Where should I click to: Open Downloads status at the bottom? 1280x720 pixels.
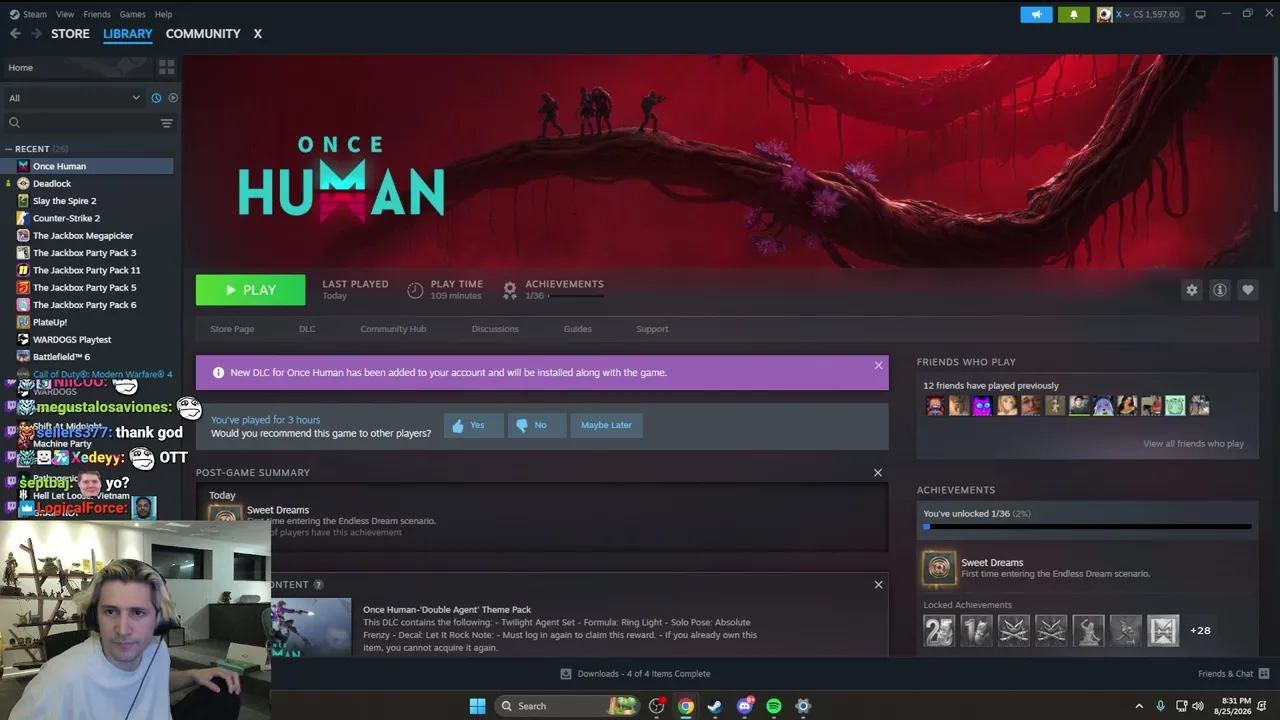click(x=635, y=674)
